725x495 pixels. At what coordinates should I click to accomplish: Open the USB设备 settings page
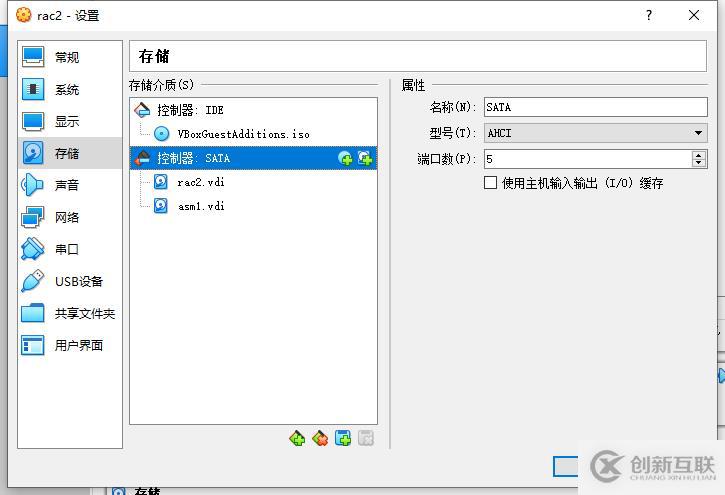point(70,281)
